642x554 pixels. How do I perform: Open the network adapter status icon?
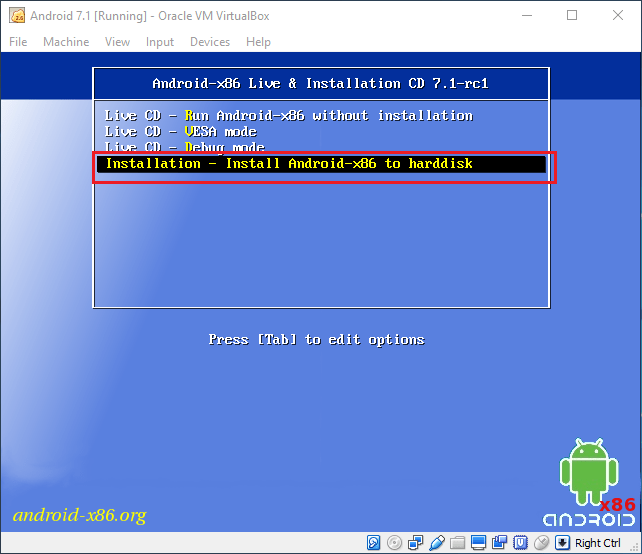coord(415,543)
